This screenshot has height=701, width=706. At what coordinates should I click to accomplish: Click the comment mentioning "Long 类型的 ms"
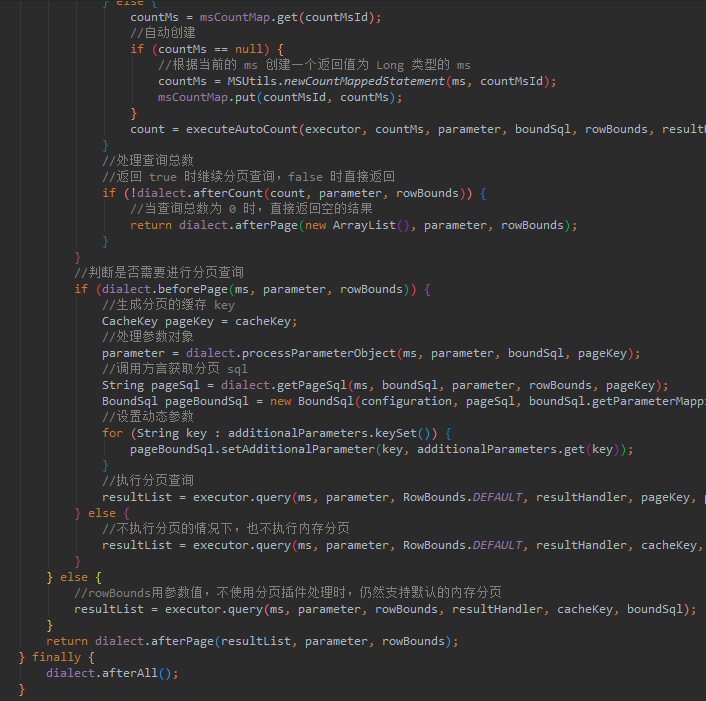[x=314, y=65]
